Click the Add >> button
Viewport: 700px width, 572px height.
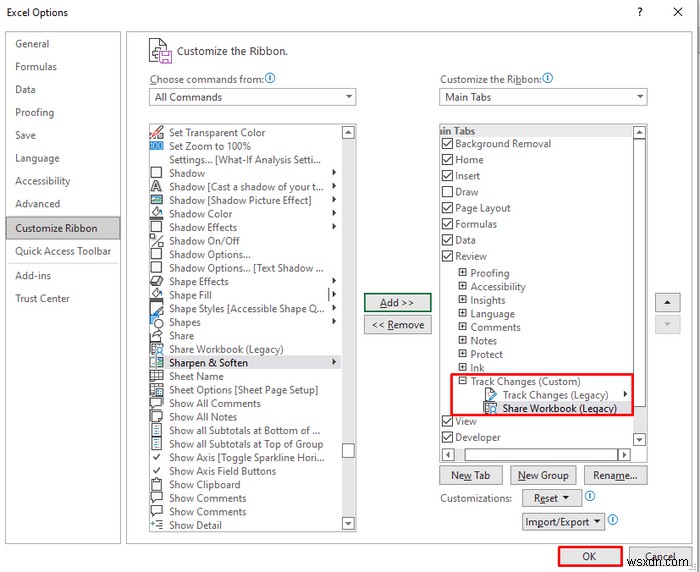(397, 302)
